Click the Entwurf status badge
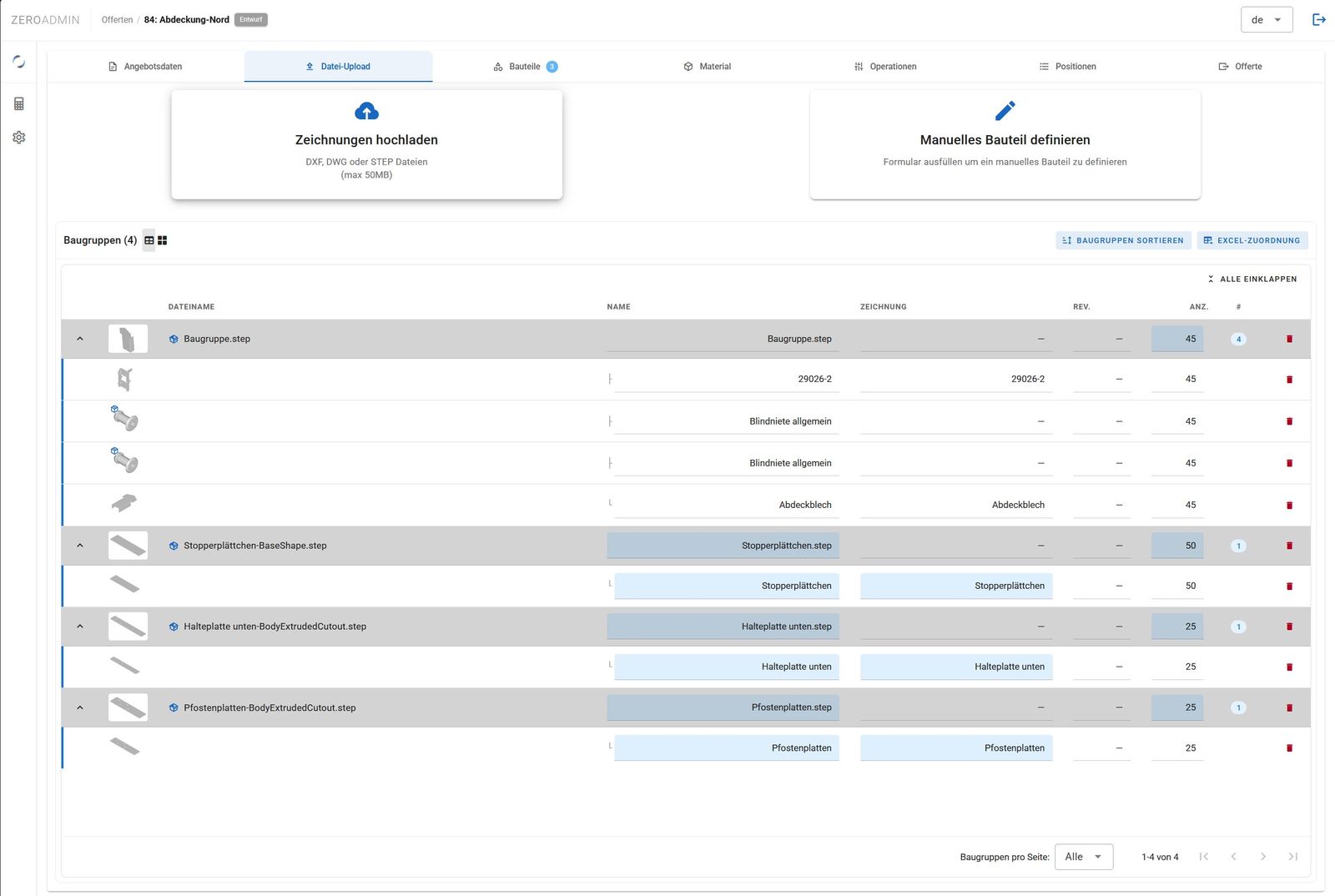This screenshot has width=1335, height=896. pos(251,19)
